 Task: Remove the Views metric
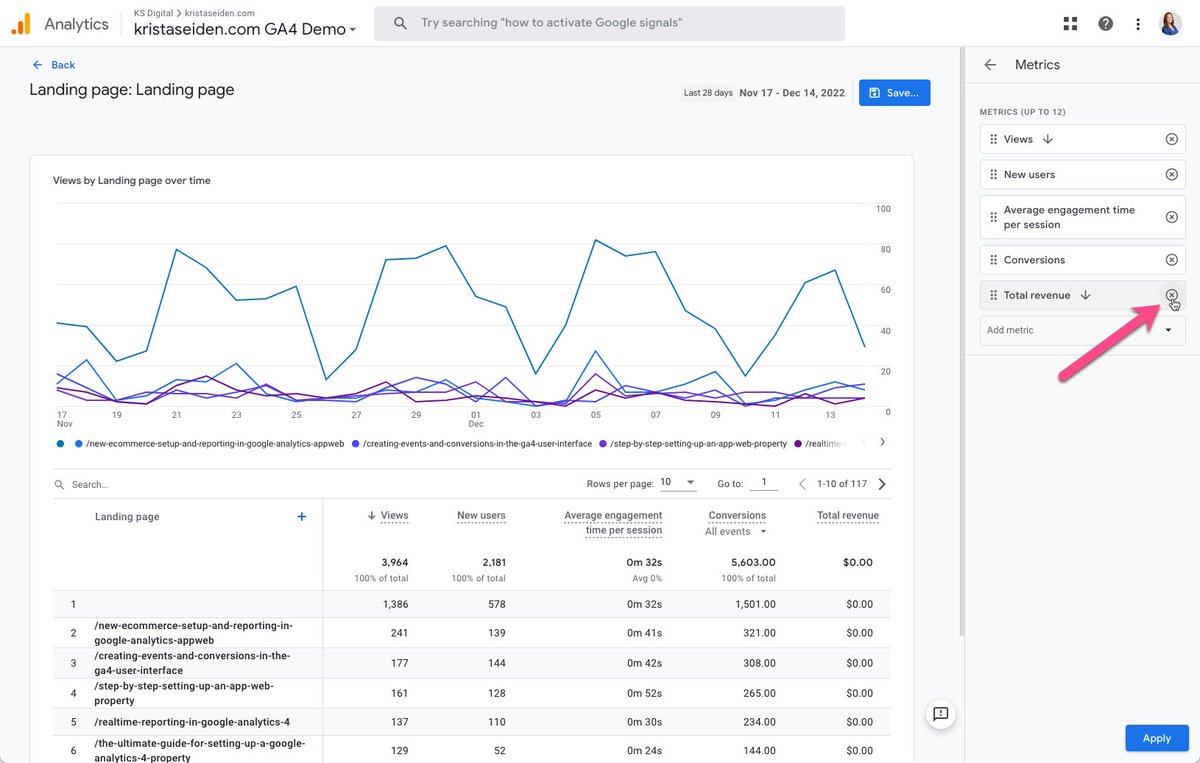pyautogui.click(x=1171, y=139)
